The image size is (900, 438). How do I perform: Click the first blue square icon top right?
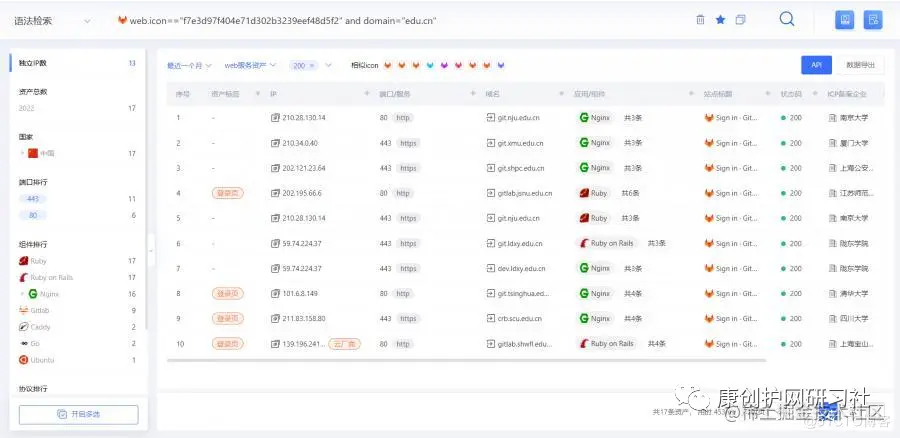click(844, 20)
